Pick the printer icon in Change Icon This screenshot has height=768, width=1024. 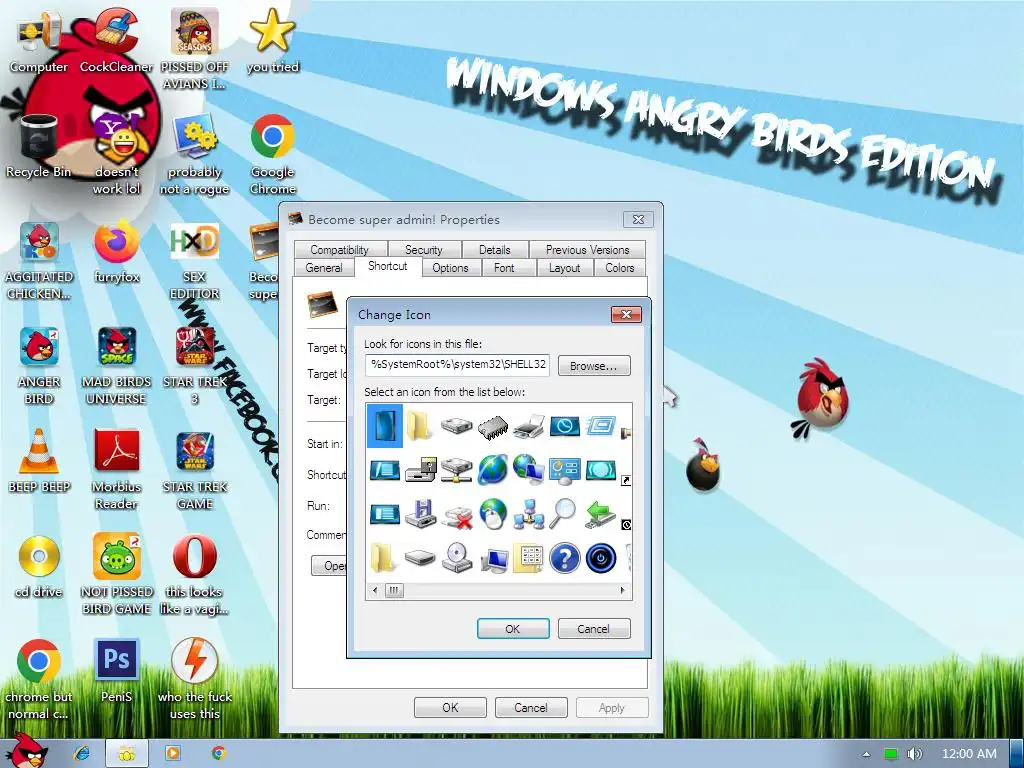click(529, 426)
